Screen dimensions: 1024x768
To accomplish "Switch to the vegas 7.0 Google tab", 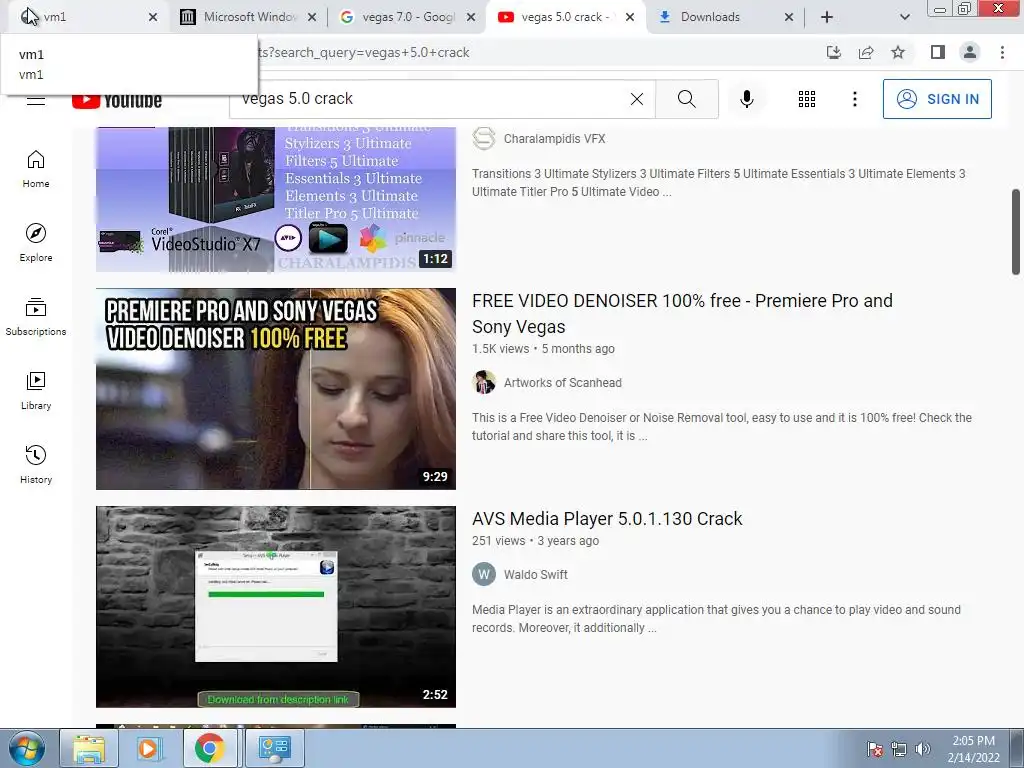I will (x=408, y=17).
